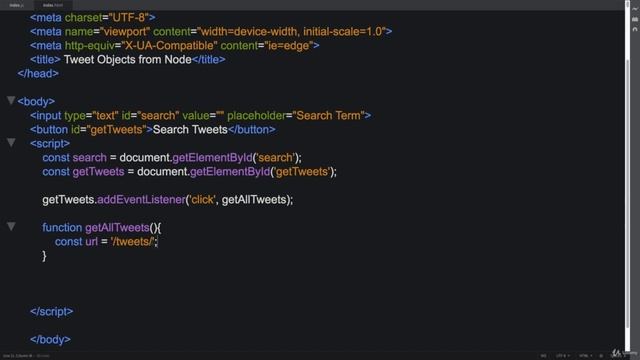Collapse the script tag fold triangle
The image size is (640, 360).
(x=11, y=142)
